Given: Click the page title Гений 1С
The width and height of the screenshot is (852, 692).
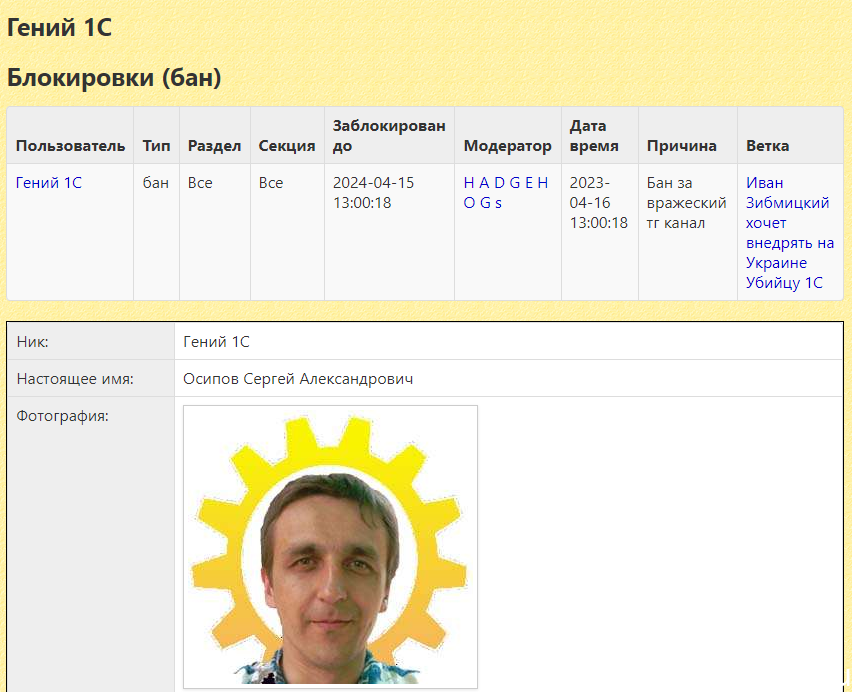Looking at the screenshot, I should click(x=59, y=28).
